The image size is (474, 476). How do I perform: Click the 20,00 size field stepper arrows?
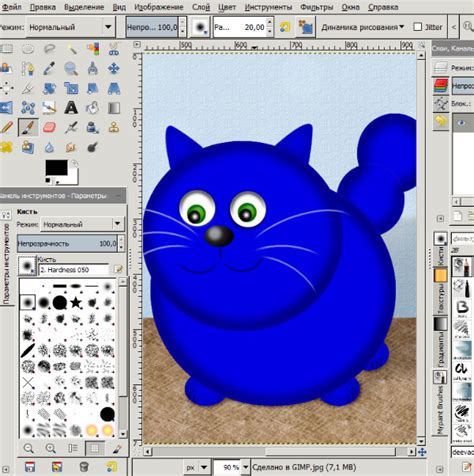[269, 27]
